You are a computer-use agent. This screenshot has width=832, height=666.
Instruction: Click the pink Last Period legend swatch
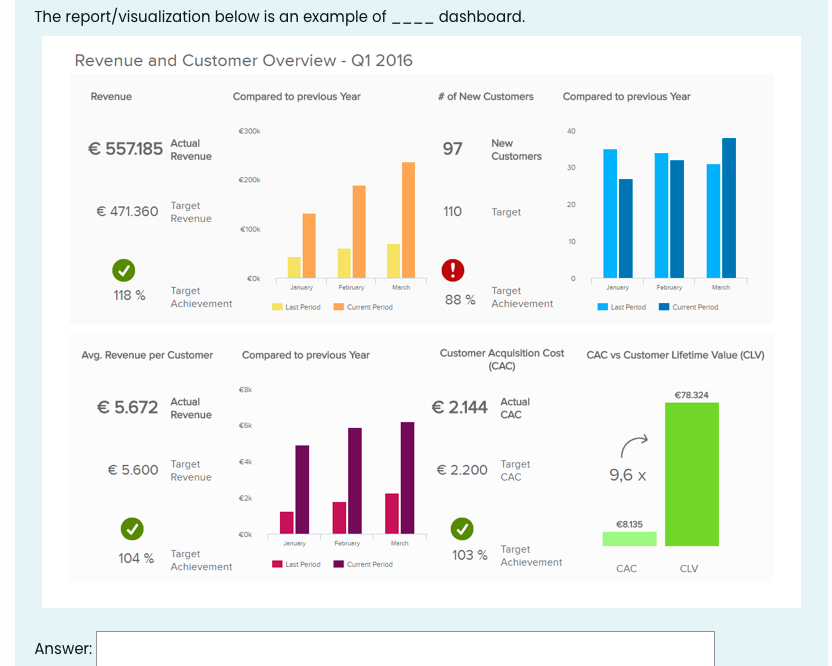[x=277, y=564]
